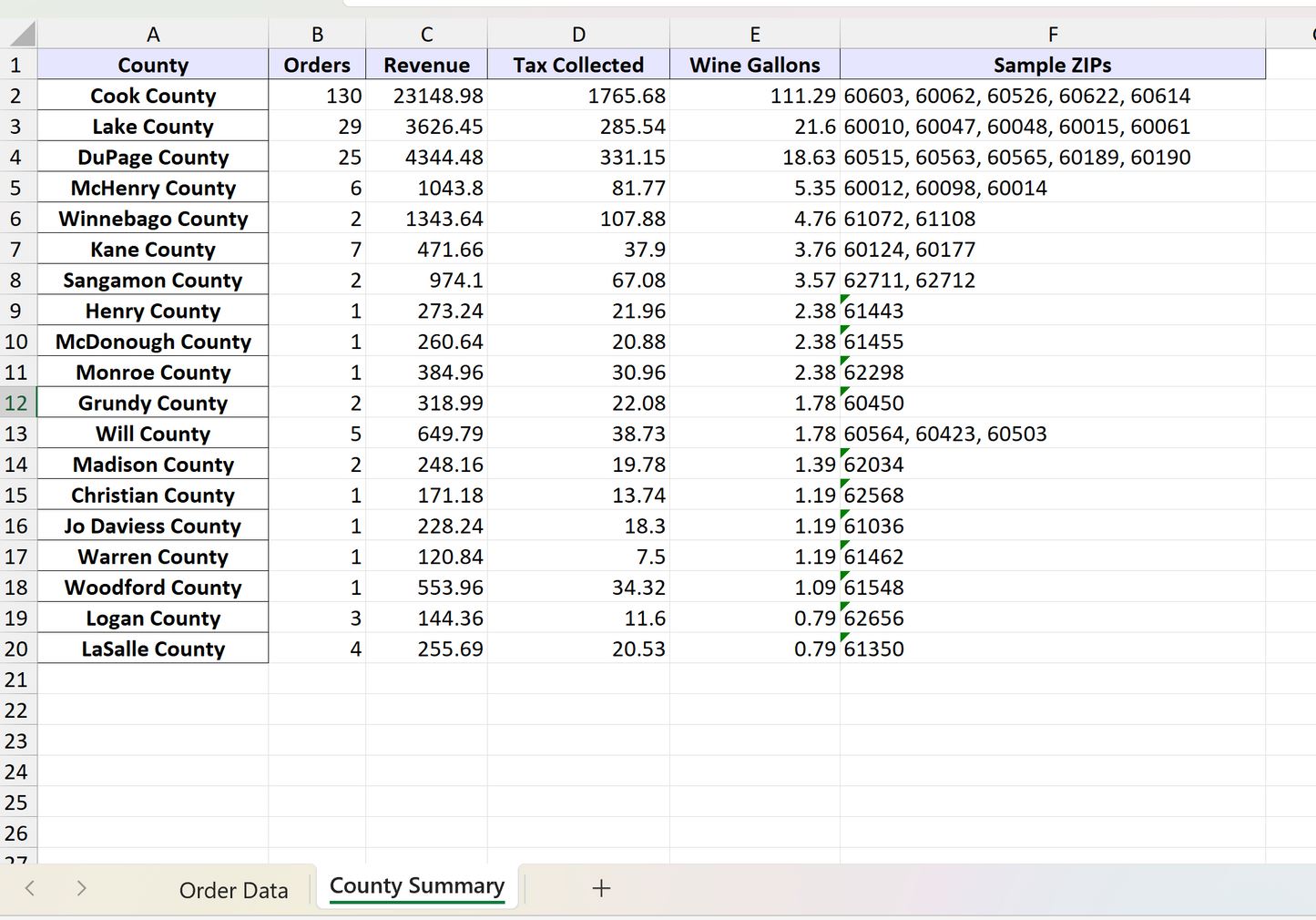Select the County Summary sheet tab
The height and width of the screenshot is (920, 1316).
click(x=417, y=886)
